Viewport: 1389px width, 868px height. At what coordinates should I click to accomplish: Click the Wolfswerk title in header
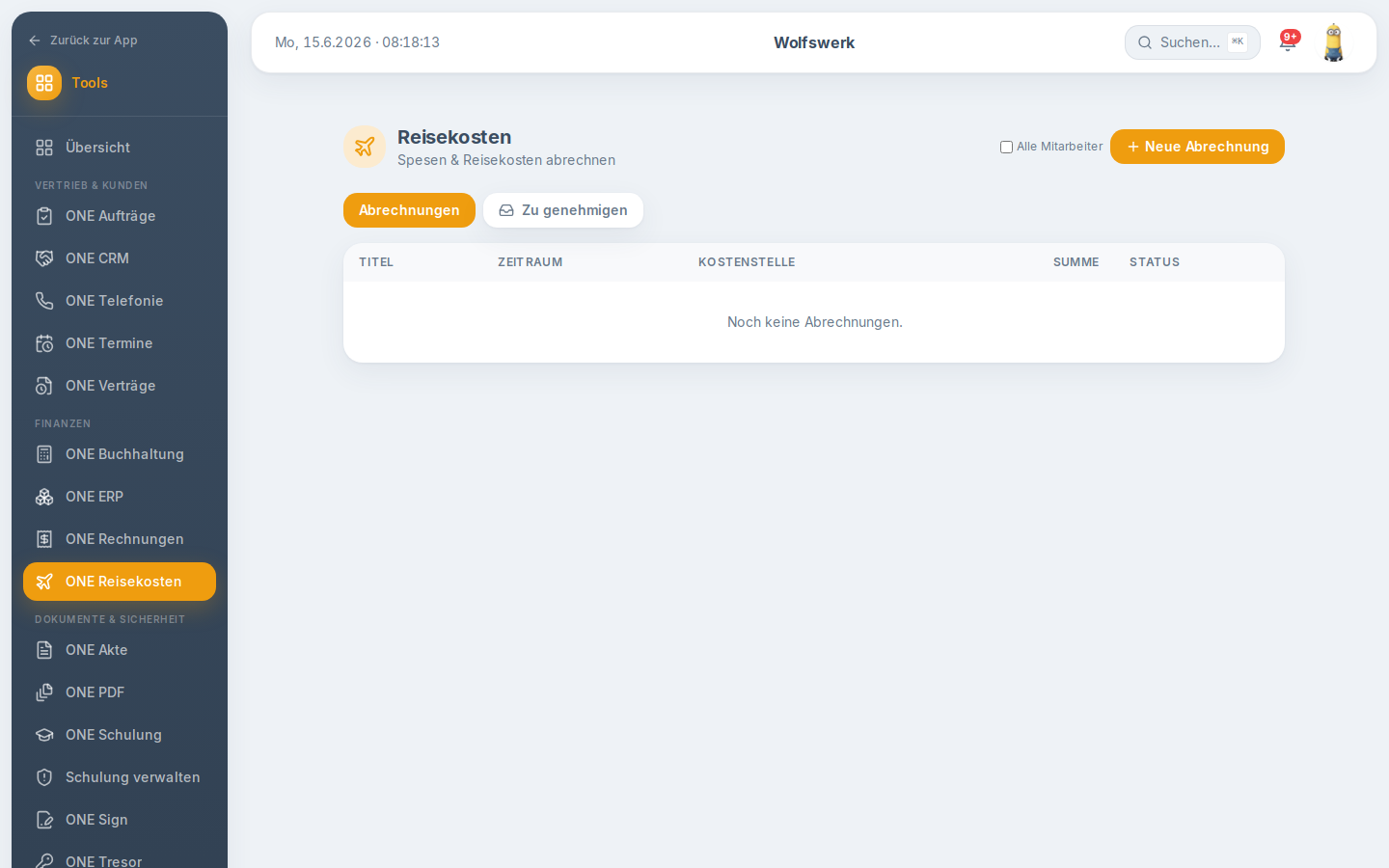[x=814, y=42]
